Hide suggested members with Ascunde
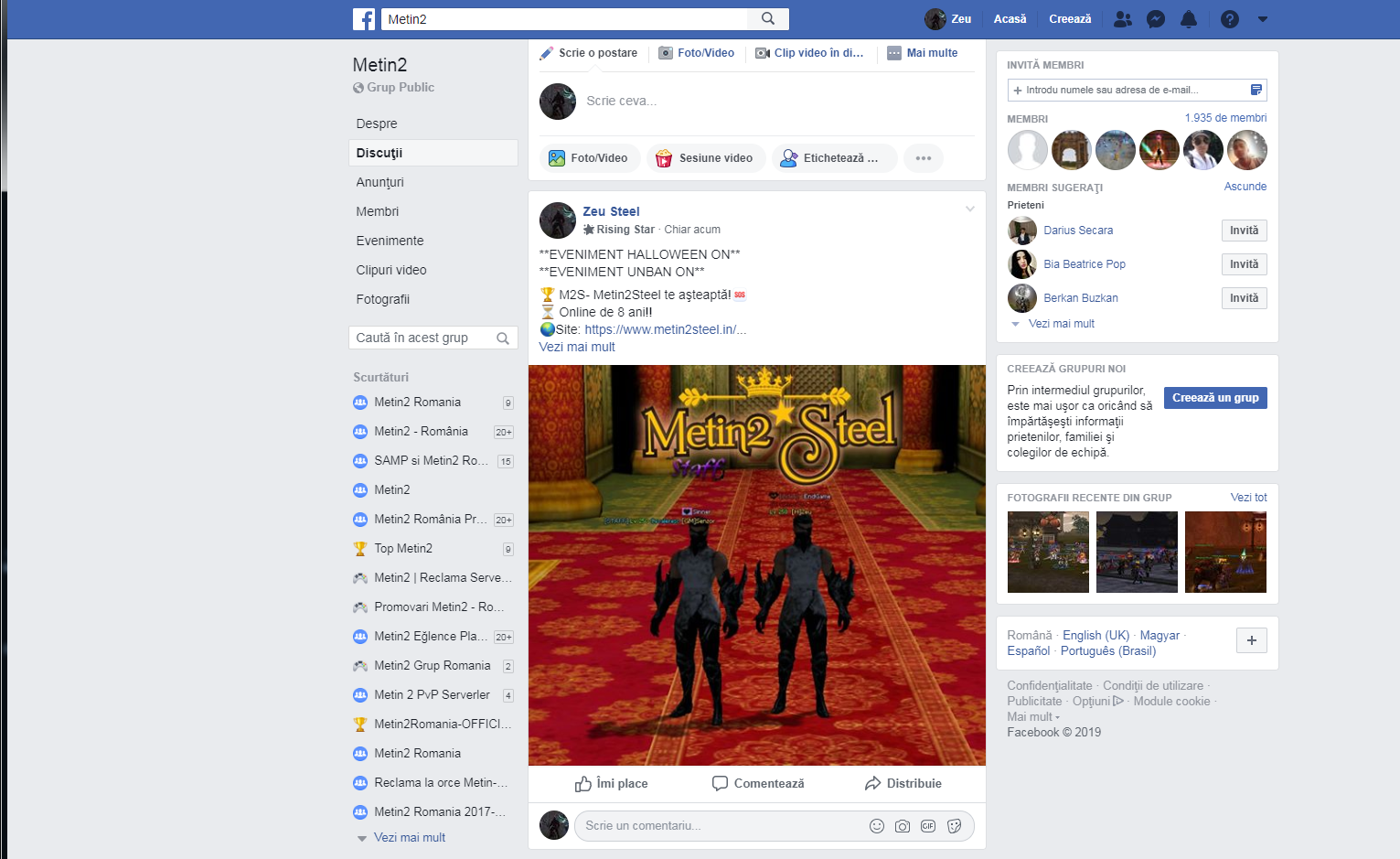Screen dimensions: 1400x859 coord(1245,187)
